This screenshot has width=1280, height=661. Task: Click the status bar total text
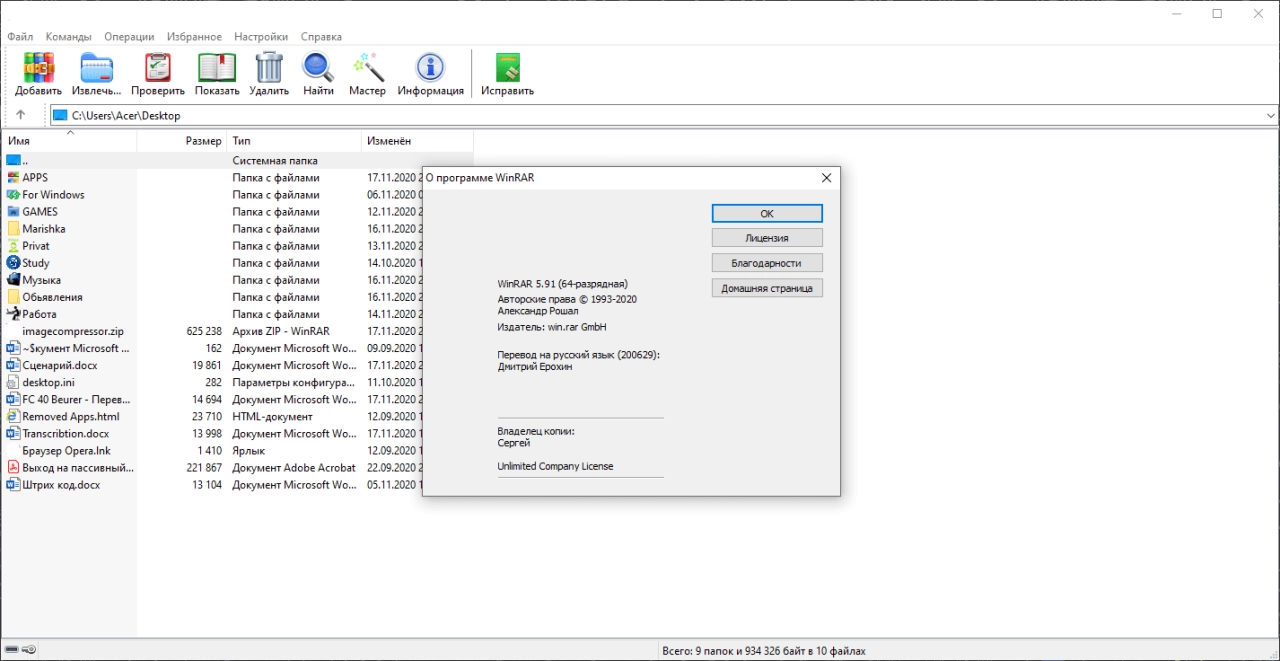764,651
